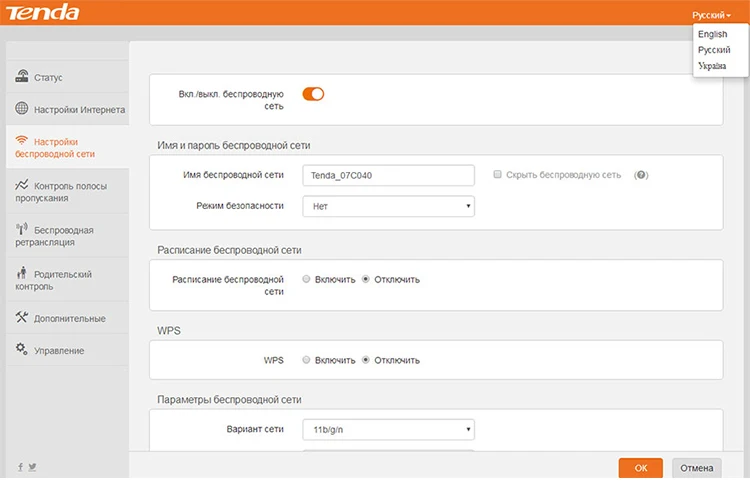The height and width of the screenshot is (482, 750).
Task: Open Дополнительные section
Action: tap(67, 318)
